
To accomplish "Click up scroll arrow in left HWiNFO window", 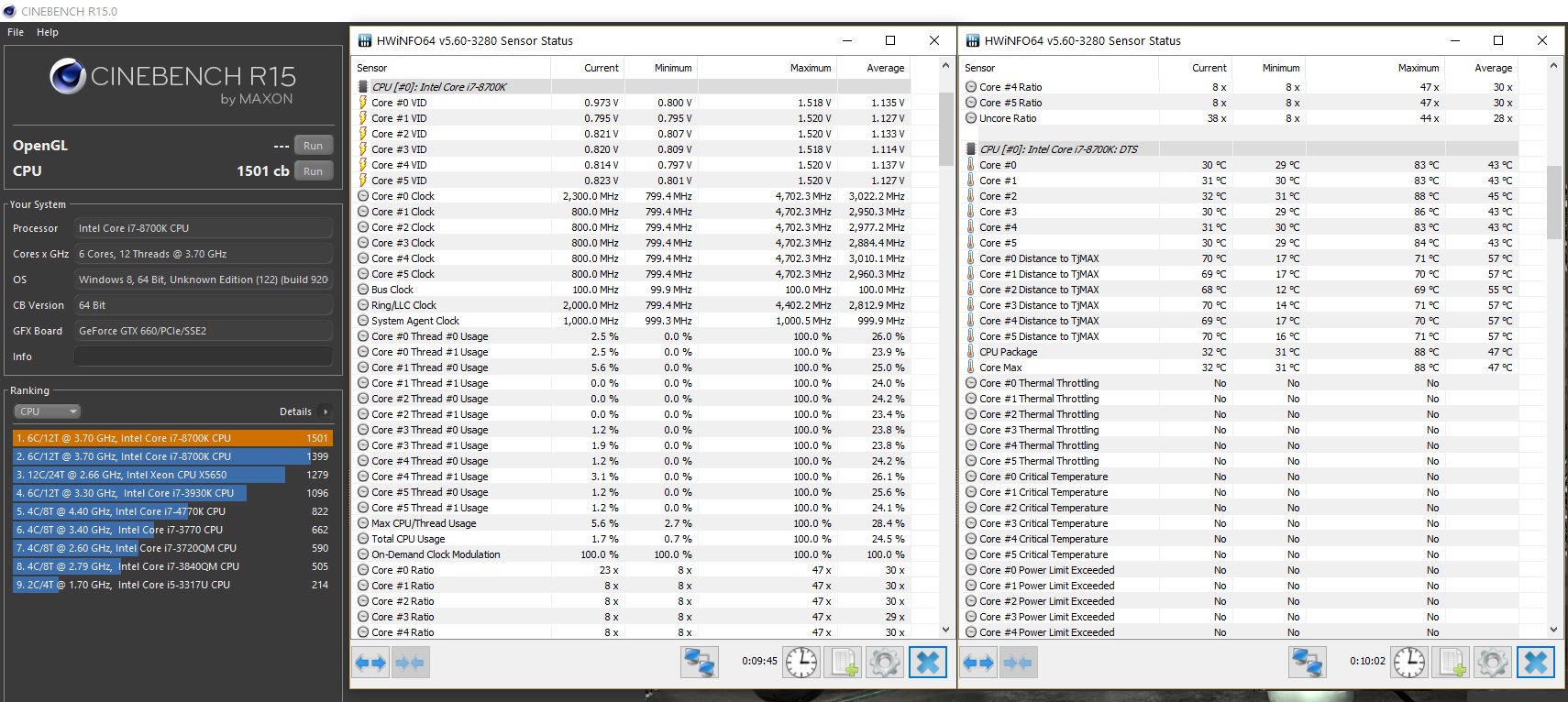I will point(946,66).
